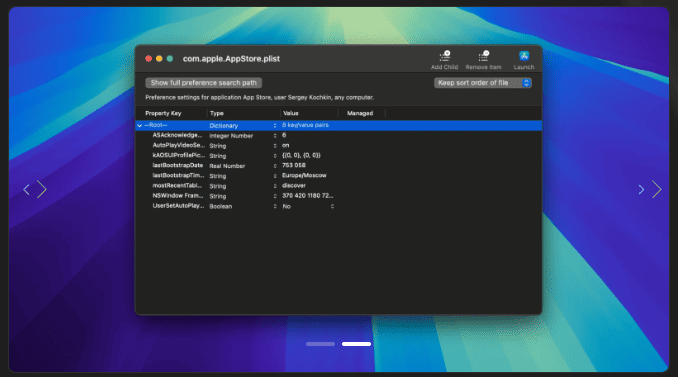Select the lastBootstrapDate property key
678x377 pixels.
coord(177,165)
